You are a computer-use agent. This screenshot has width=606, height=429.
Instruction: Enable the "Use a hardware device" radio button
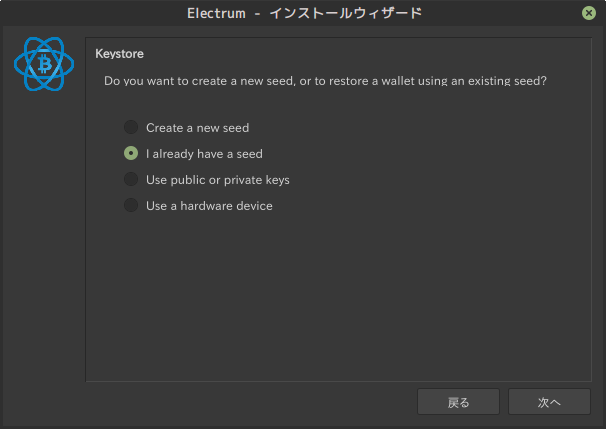[131, 206]
